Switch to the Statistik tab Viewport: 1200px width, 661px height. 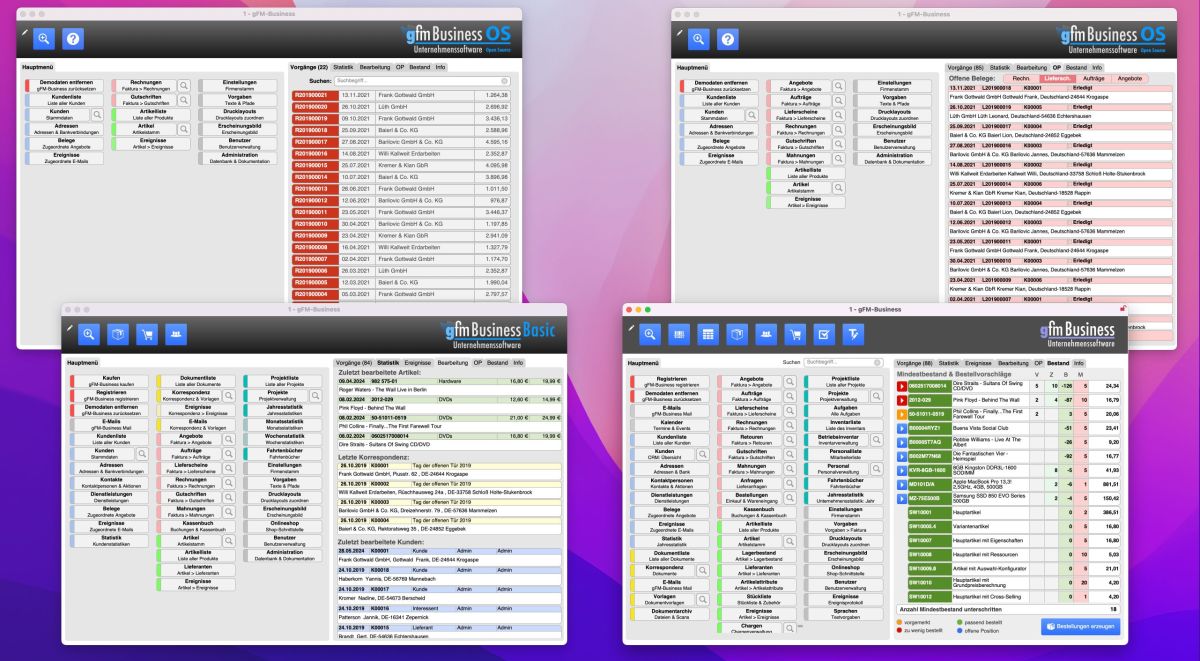388,363
